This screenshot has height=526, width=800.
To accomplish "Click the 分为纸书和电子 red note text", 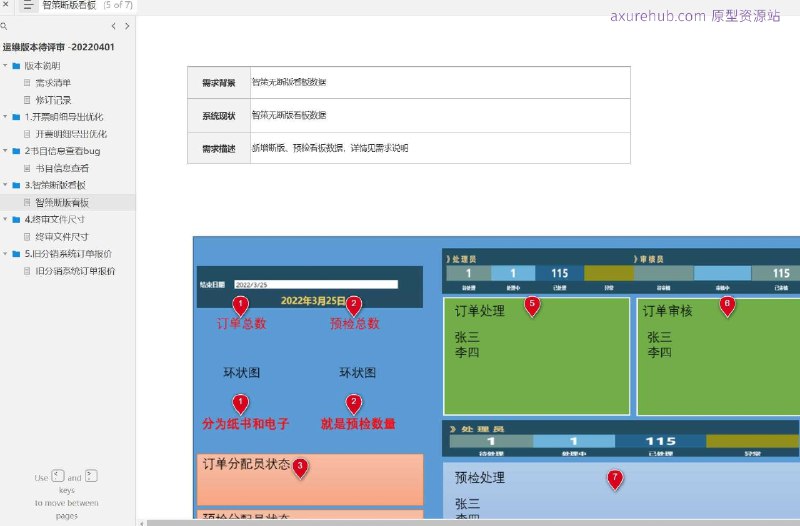I will (x=245, y=423).
